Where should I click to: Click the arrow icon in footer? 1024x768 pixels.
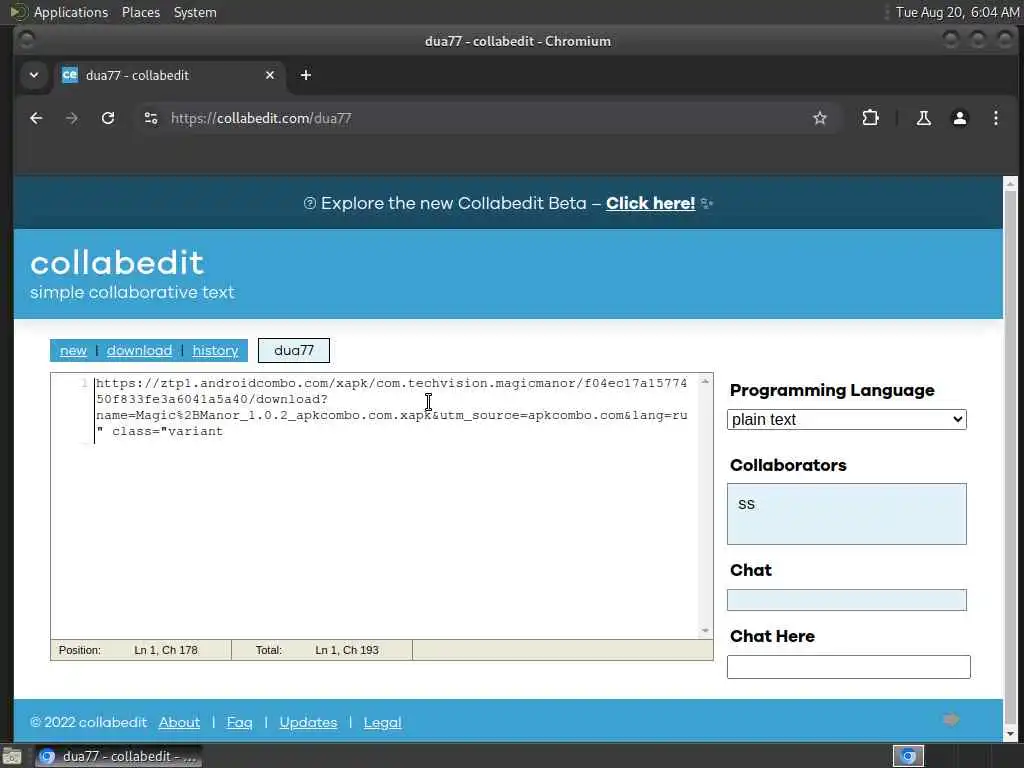(952, 720)
